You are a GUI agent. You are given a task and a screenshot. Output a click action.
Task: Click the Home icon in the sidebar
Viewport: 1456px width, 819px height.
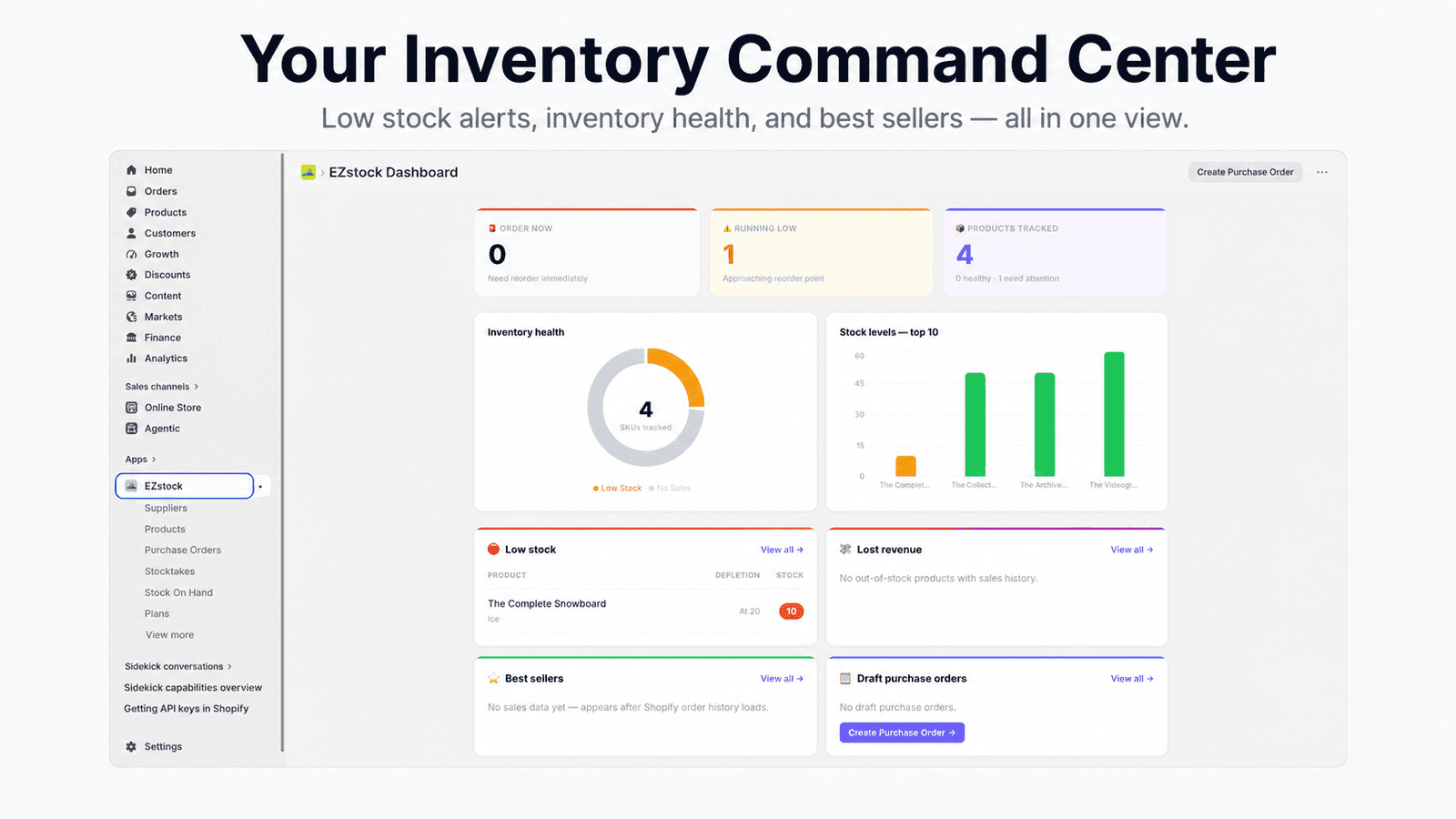click(x=131, y=170)
